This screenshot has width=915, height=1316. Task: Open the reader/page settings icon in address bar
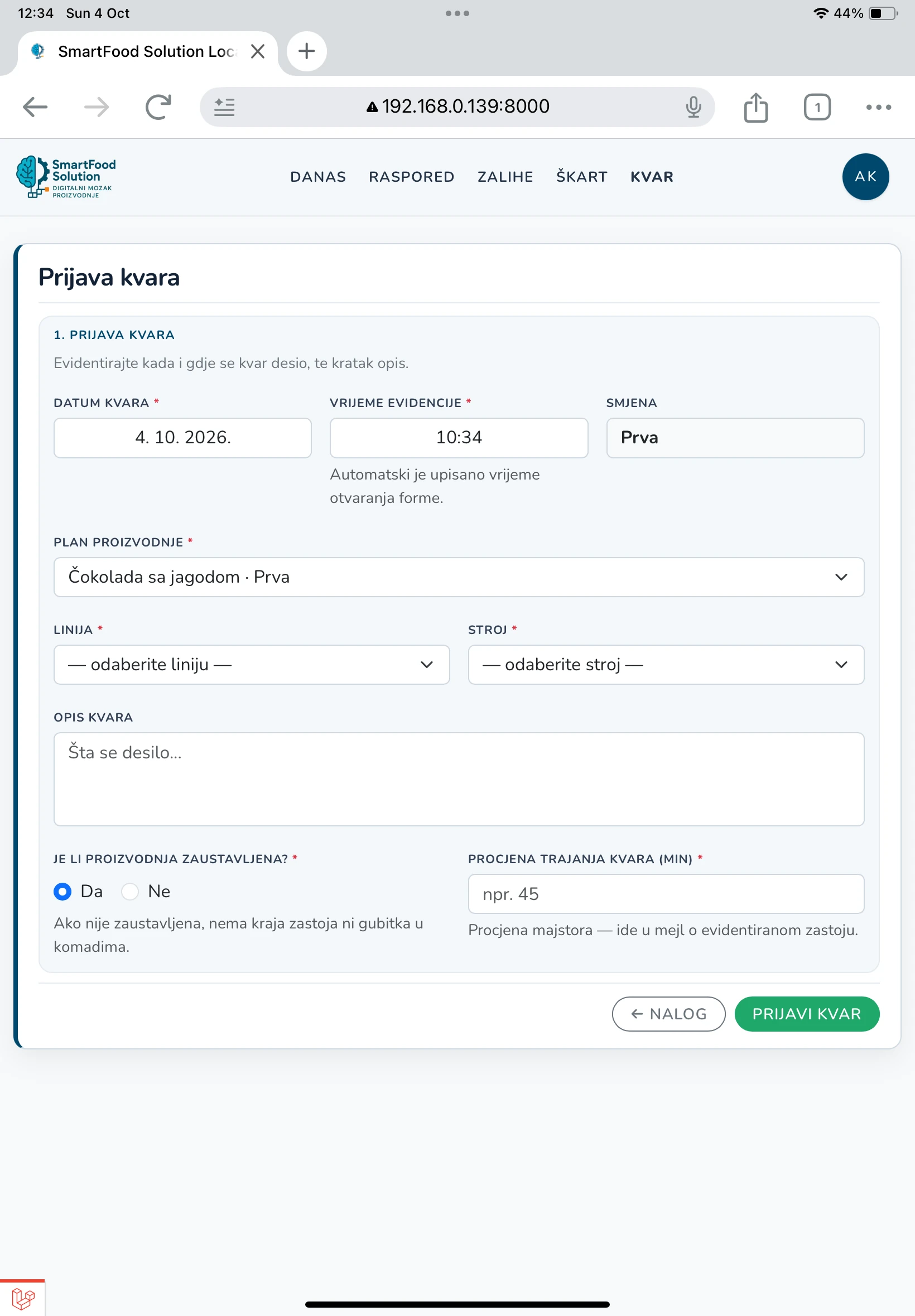[x=224, y=107]
